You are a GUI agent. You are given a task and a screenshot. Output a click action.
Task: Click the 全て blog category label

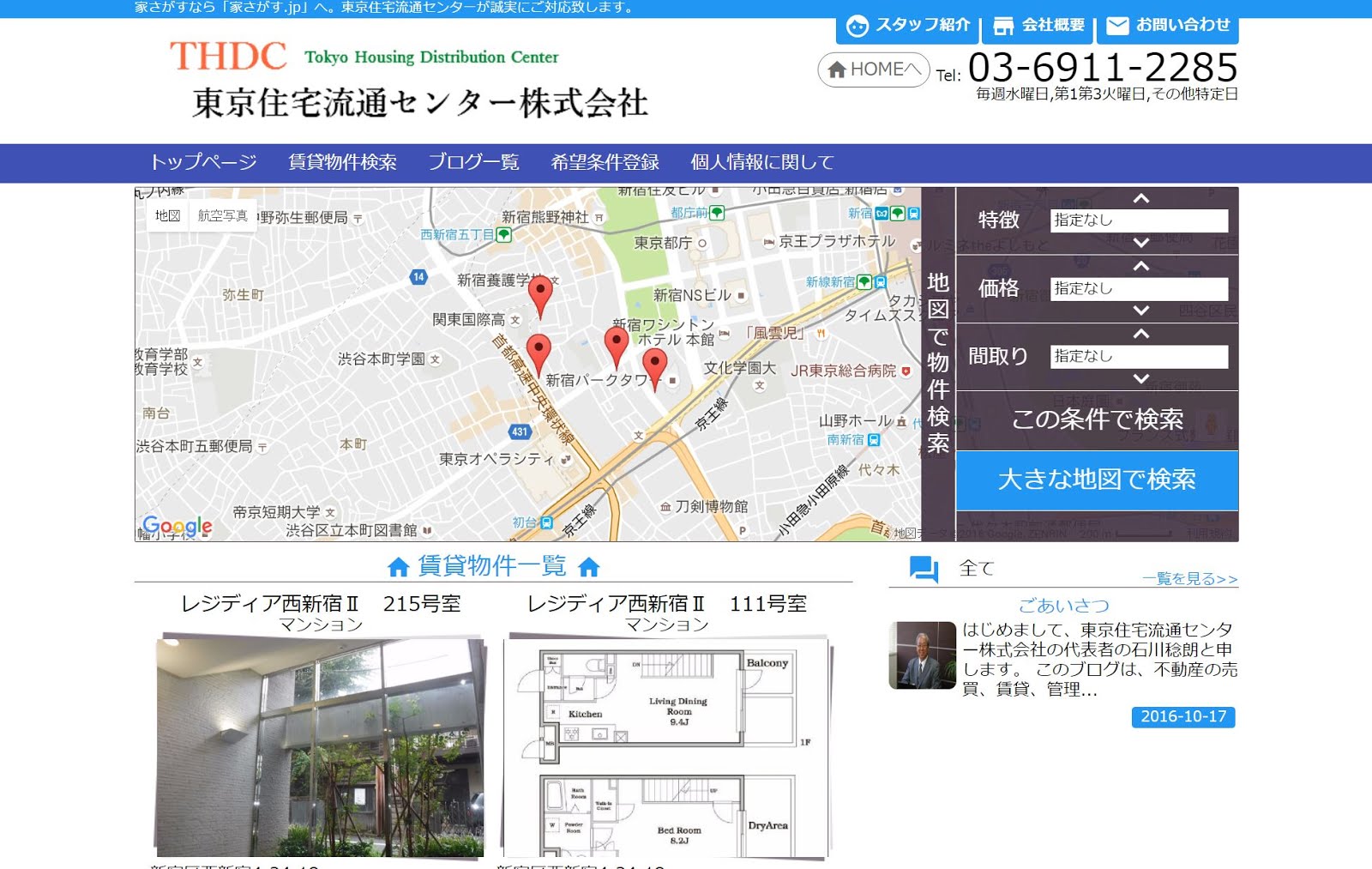pos(976,569)
